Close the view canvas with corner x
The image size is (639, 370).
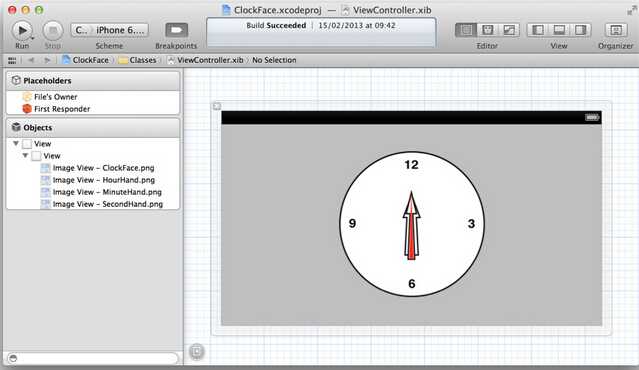(x=217, y=106)
